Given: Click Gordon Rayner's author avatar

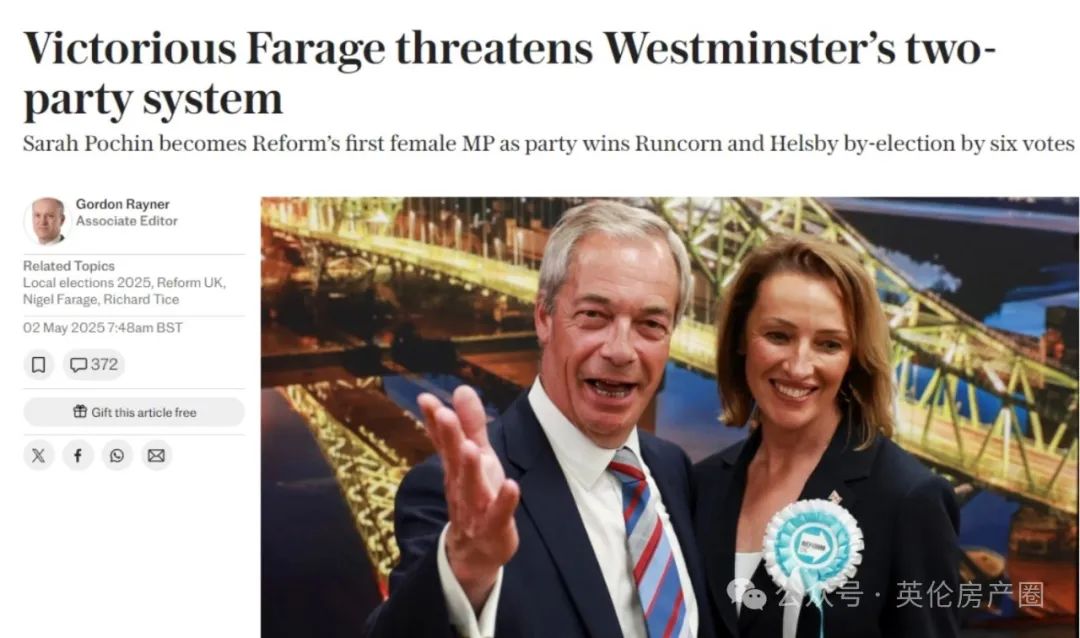Looking at the screenshot, I should pyautogui.click(x=48, y=221).
